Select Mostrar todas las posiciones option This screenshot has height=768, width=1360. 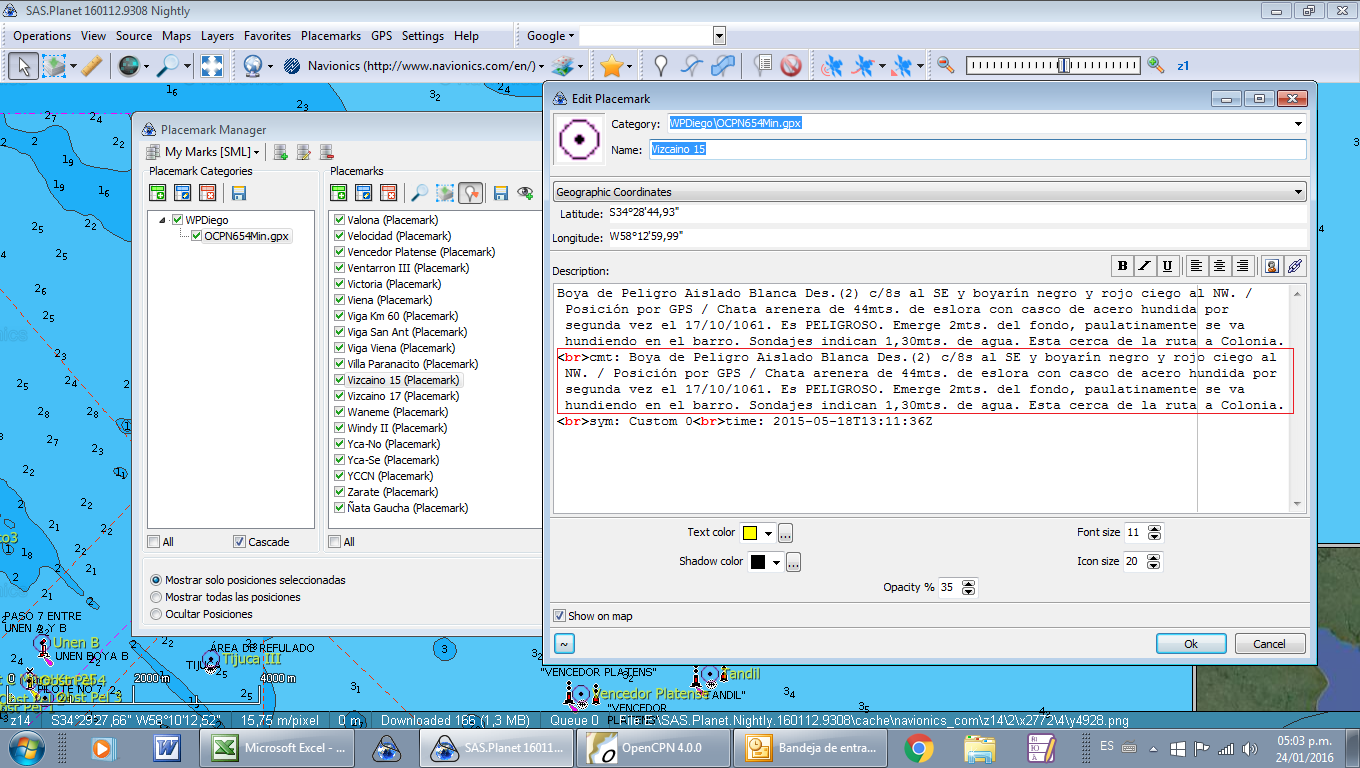point(156,597)
